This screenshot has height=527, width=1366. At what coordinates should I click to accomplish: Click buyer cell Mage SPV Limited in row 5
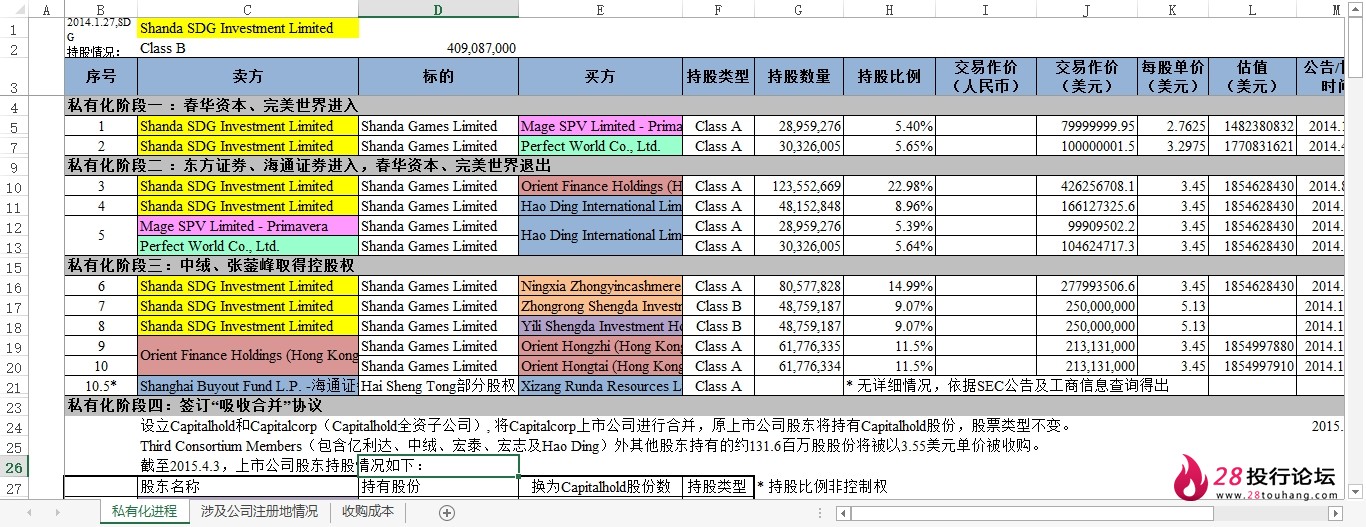pos(600,126)
